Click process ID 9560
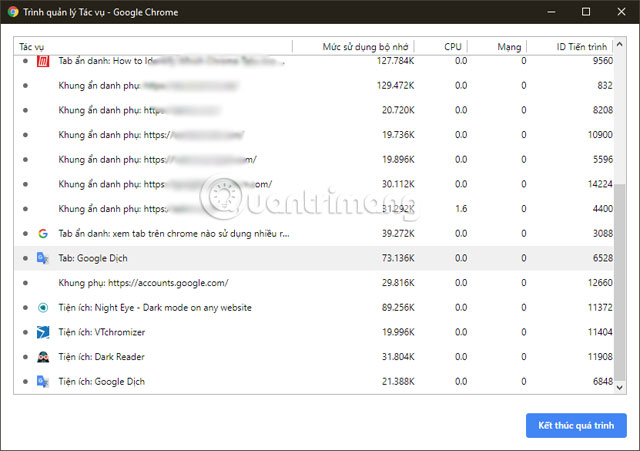 click(x=602, y=61)
